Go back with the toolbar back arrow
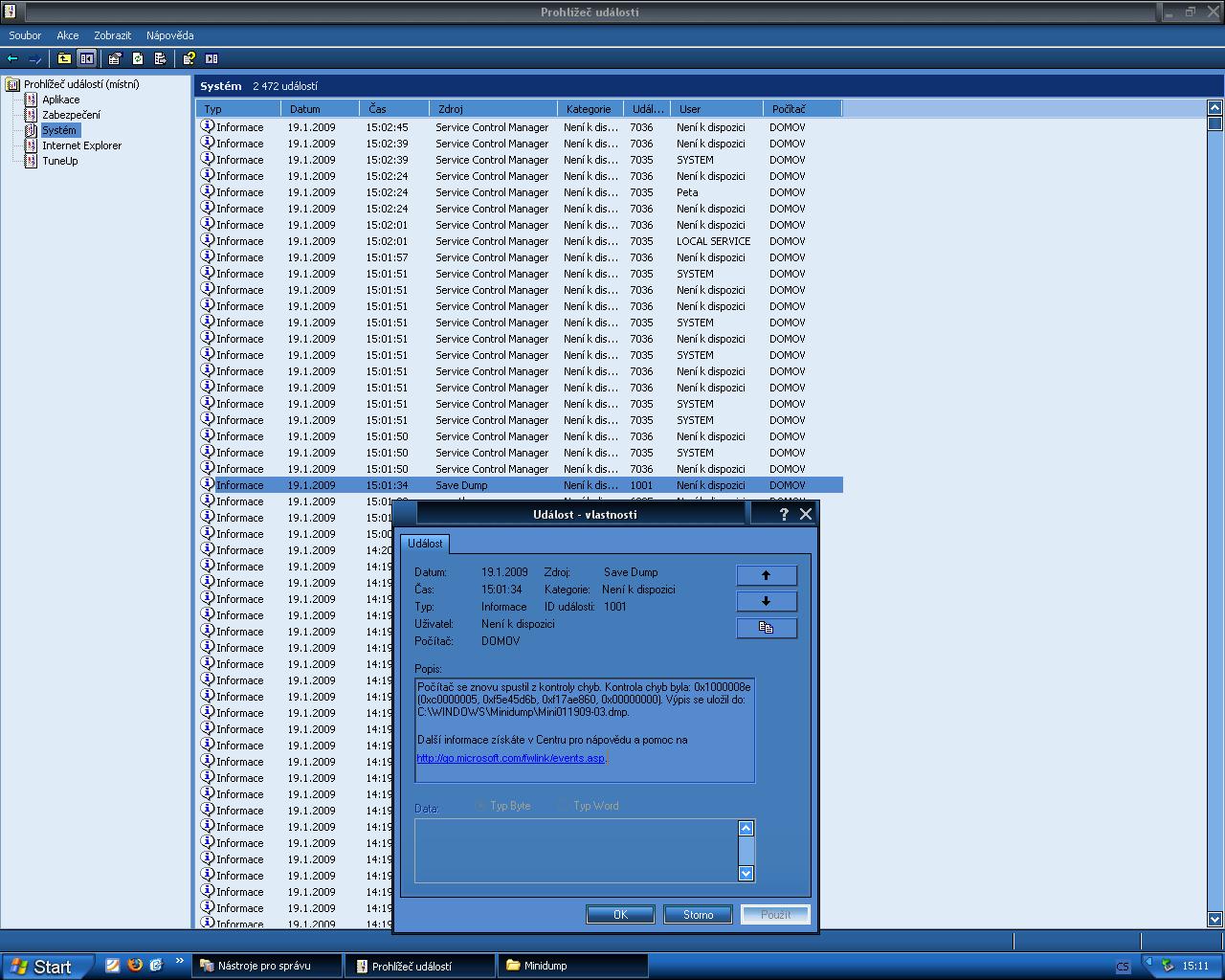1225x980 pixels. tap(12, 58)
